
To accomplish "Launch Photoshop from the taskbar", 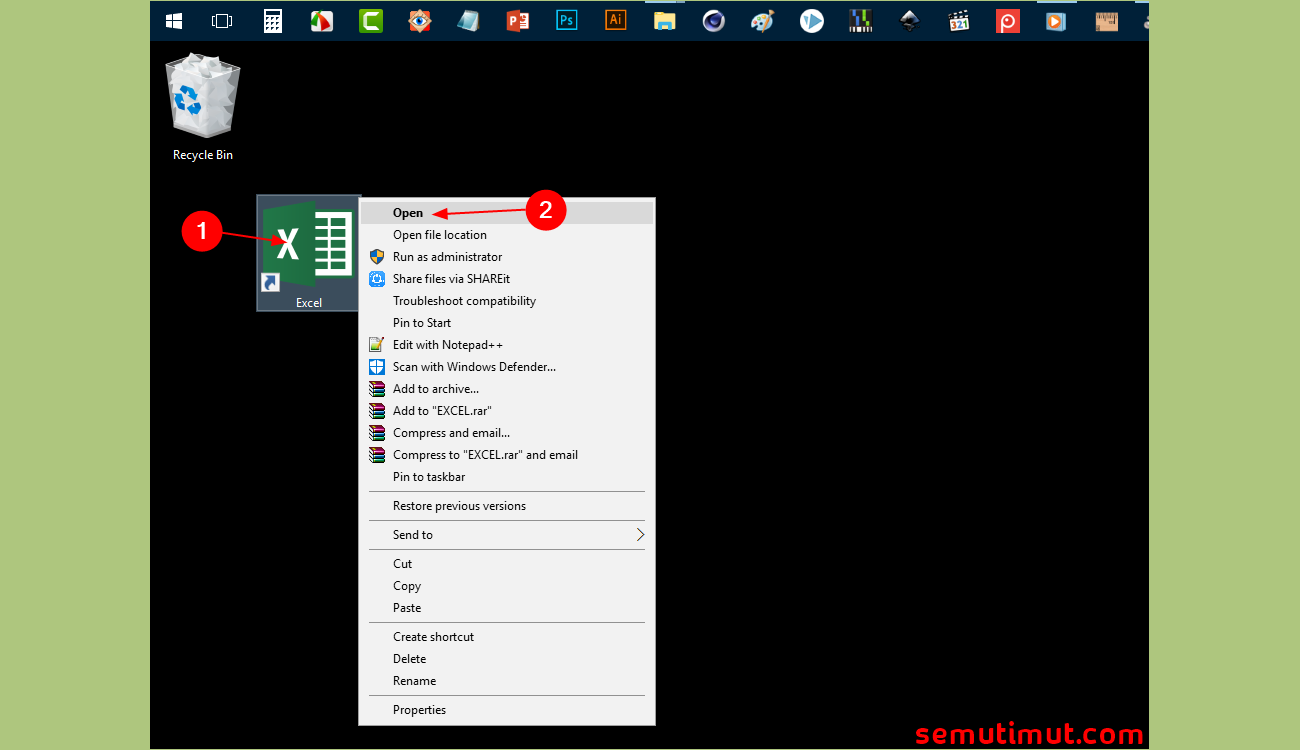I will coord(567,20).
